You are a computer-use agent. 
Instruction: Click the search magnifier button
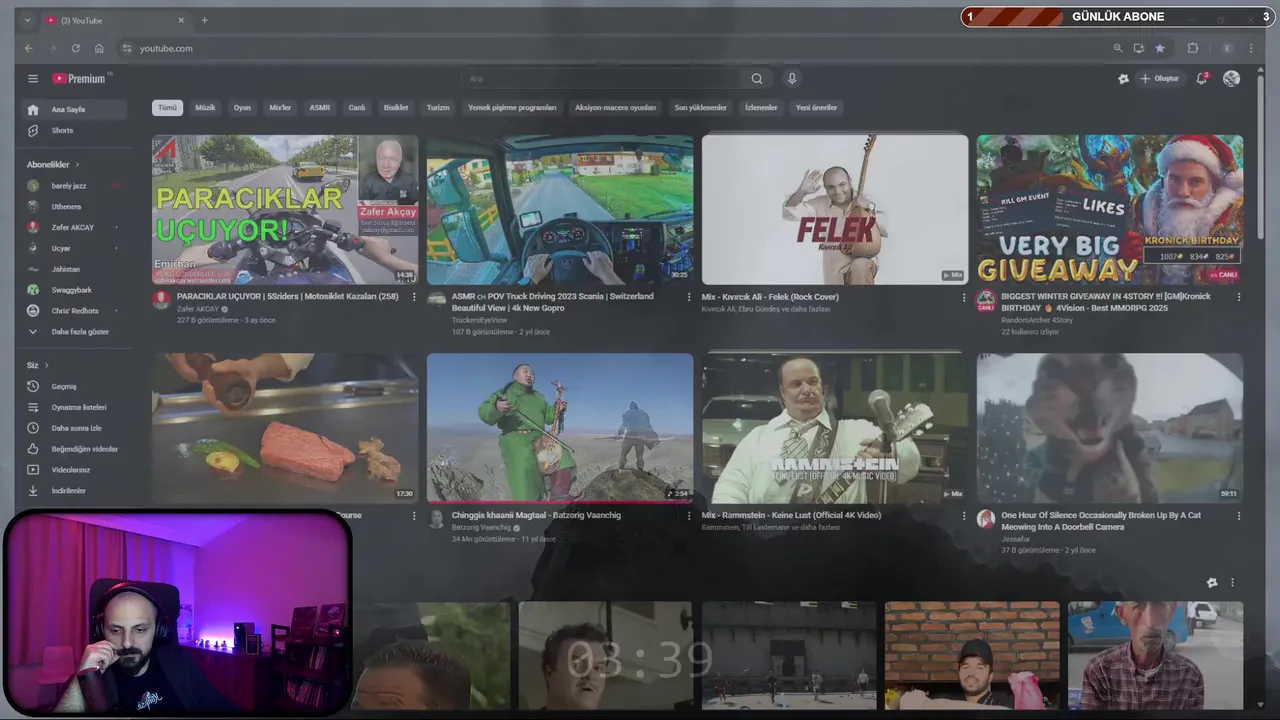point(757,79)
